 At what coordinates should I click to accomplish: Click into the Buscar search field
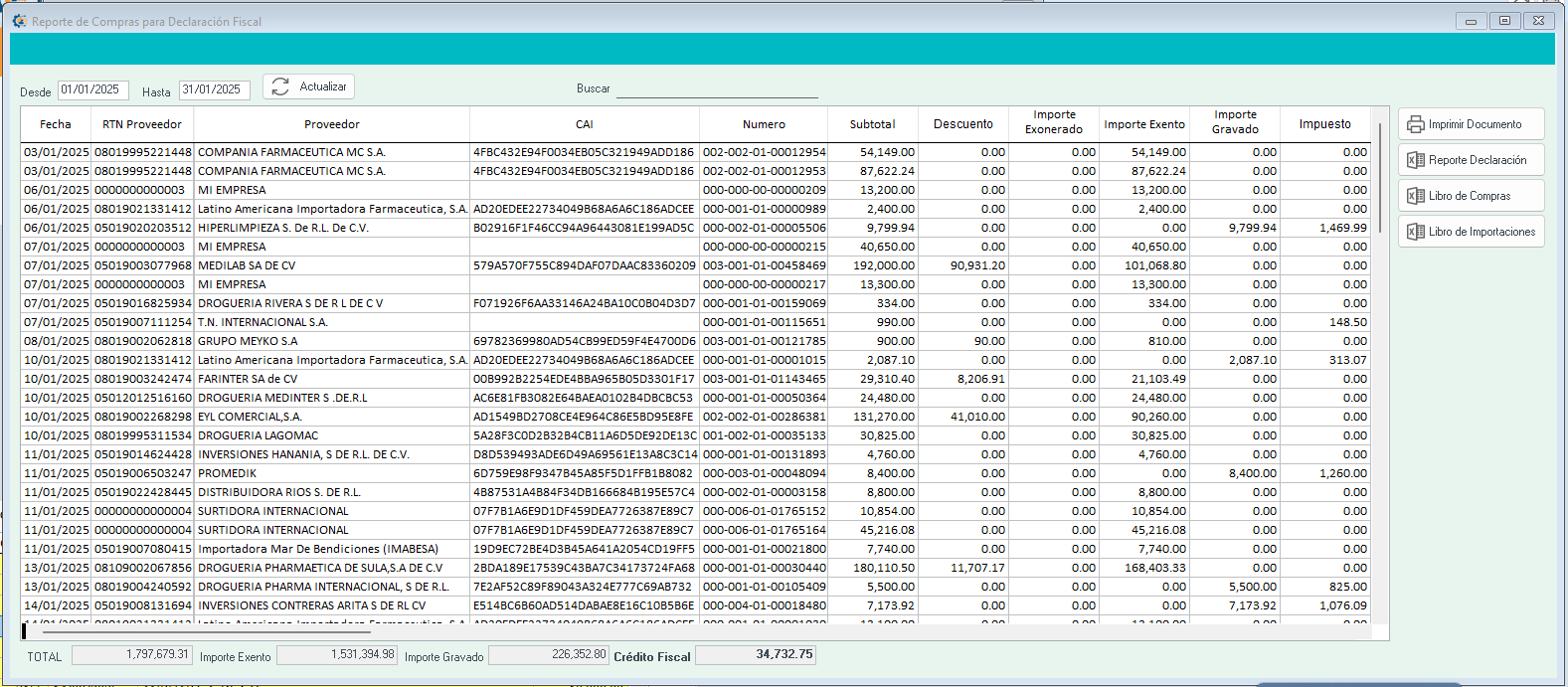point(716,89)
